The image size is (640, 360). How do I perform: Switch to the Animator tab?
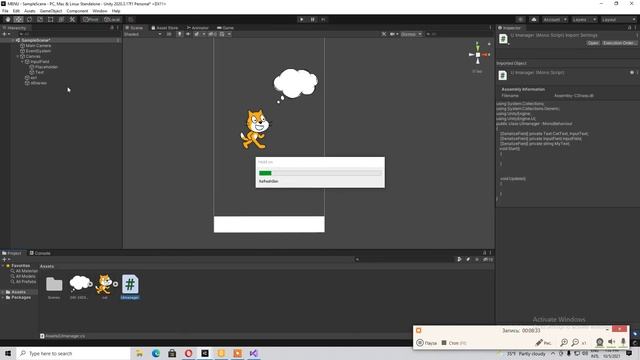click(198, 28)
